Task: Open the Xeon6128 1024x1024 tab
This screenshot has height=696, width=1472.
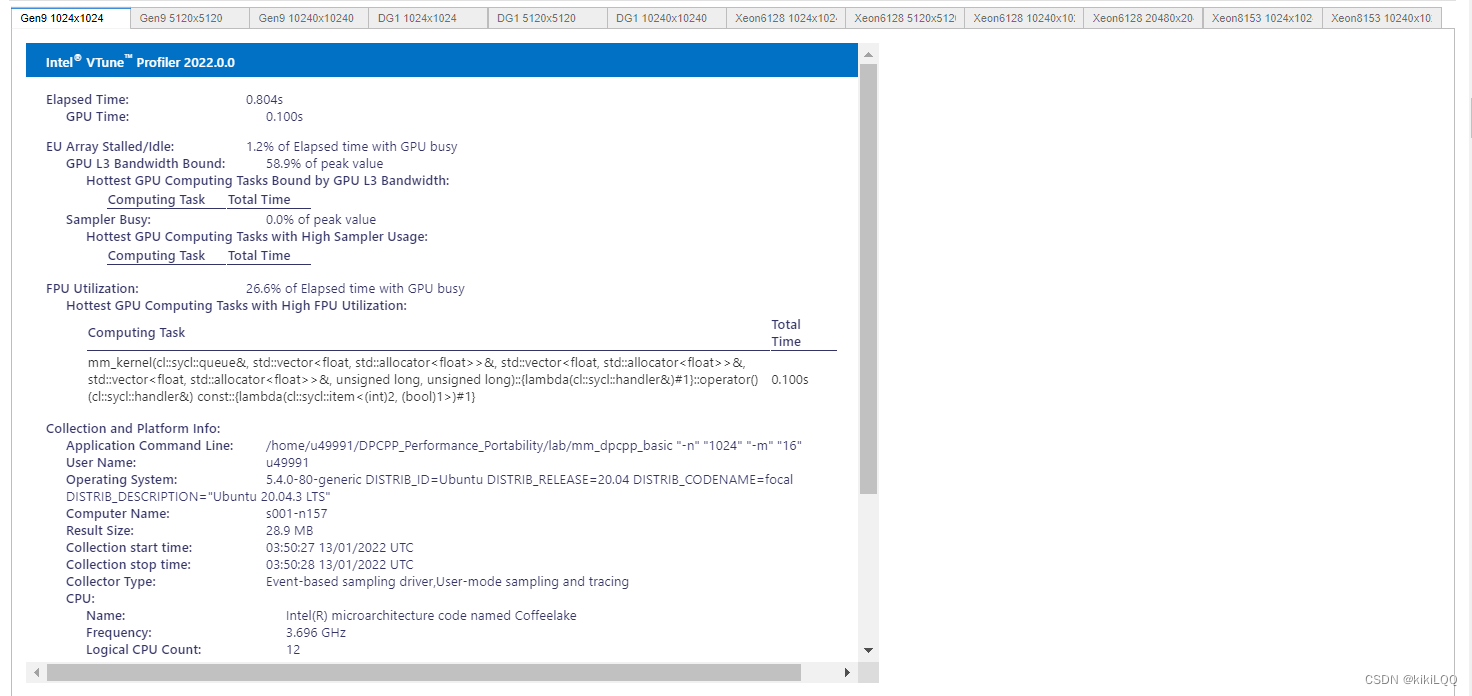Action: click(x=785, y=18)
